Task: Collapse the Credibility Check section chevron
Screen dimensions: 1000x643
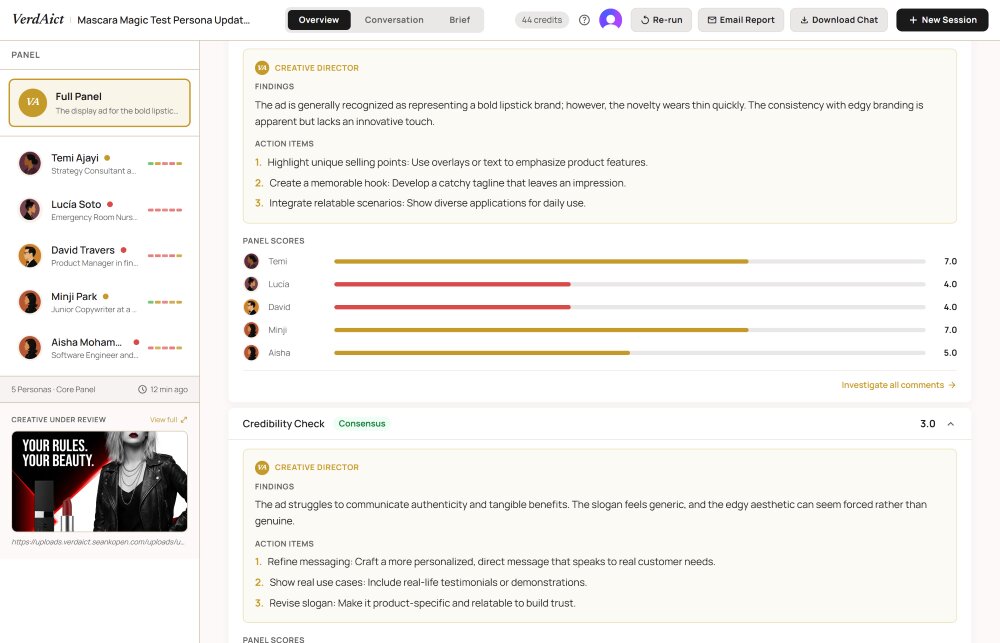Action: 950,424
